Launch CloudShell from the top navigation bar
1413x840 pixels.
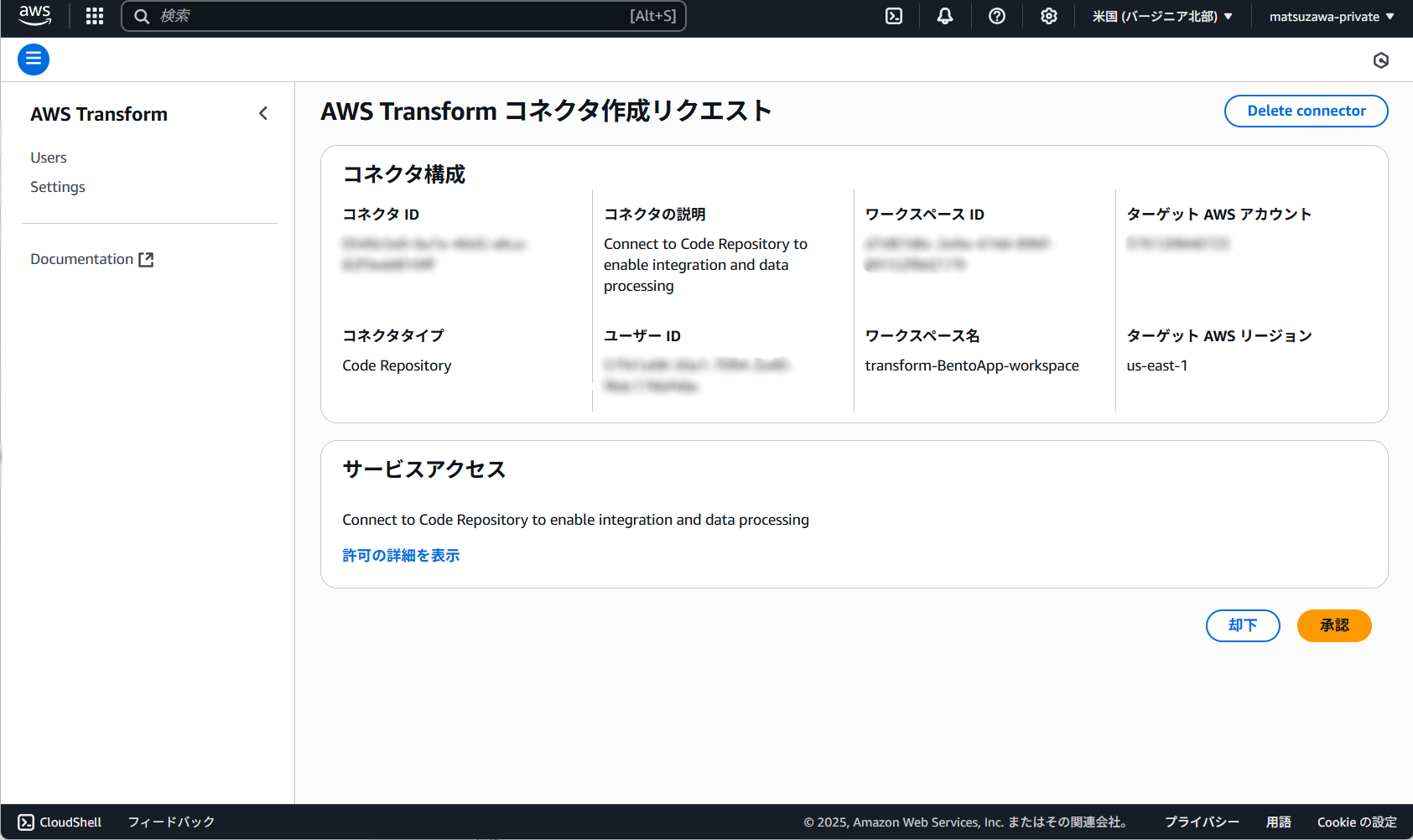[893, 16]
